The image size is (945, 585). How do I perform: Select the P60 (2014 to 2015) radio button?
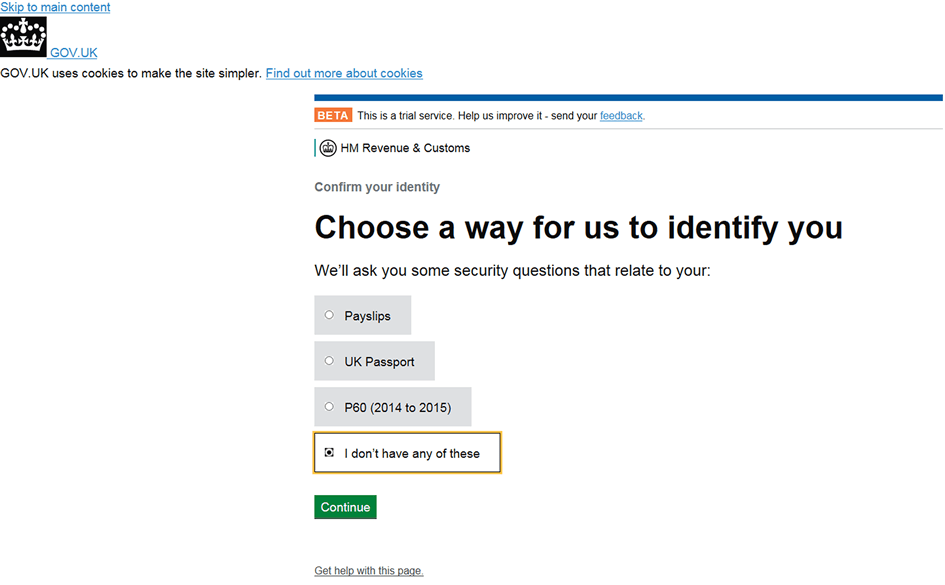pos(329,407)
